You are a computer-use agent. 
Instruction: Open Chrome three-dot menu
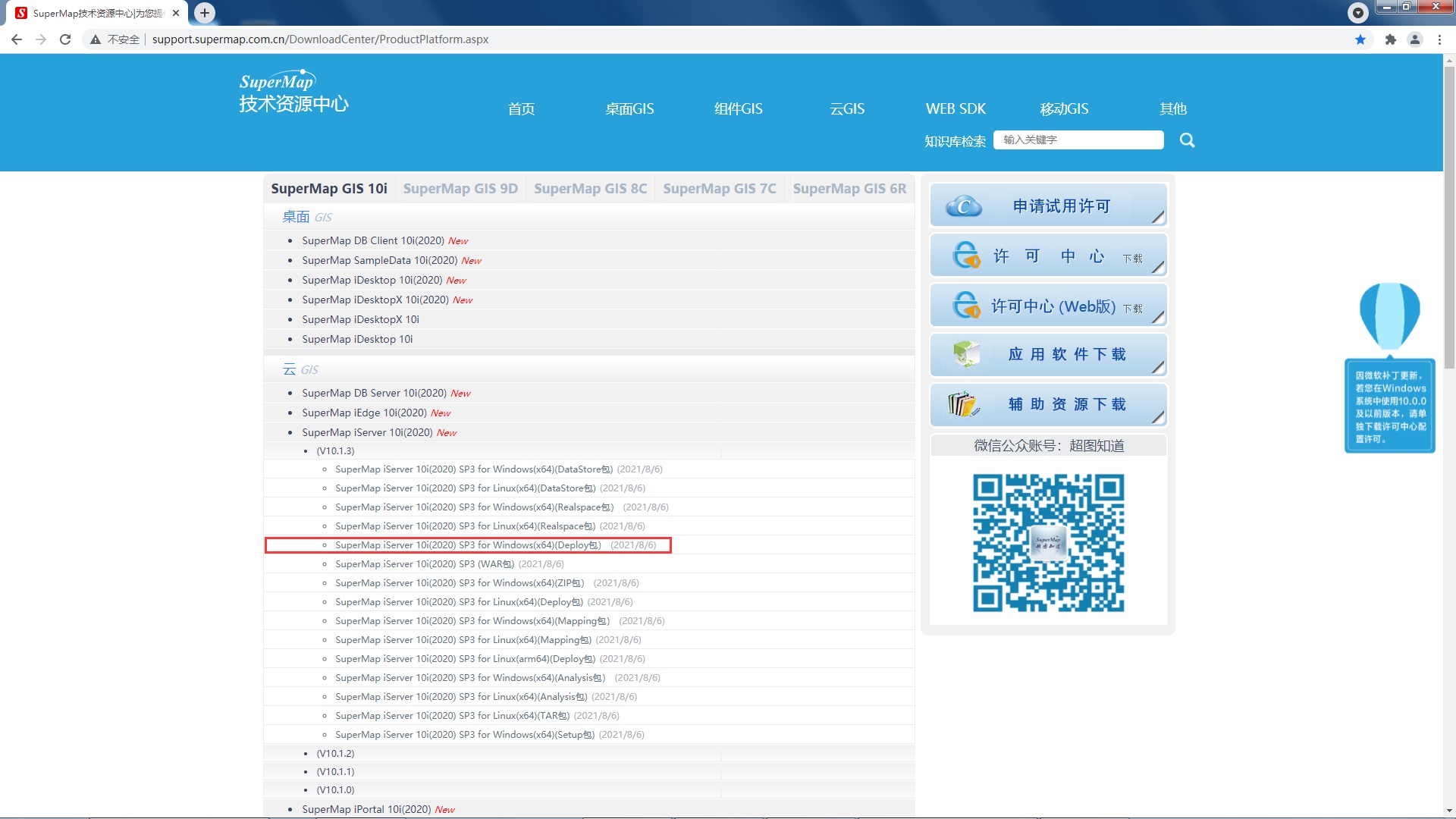coord(1439,39)
